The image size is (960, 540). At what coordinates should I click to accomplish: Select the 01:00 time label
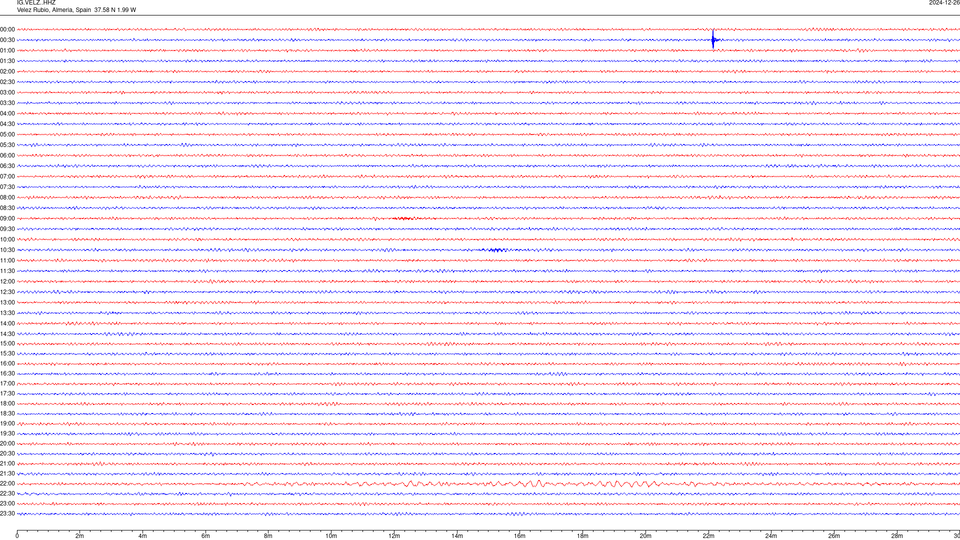pos(7,51)
